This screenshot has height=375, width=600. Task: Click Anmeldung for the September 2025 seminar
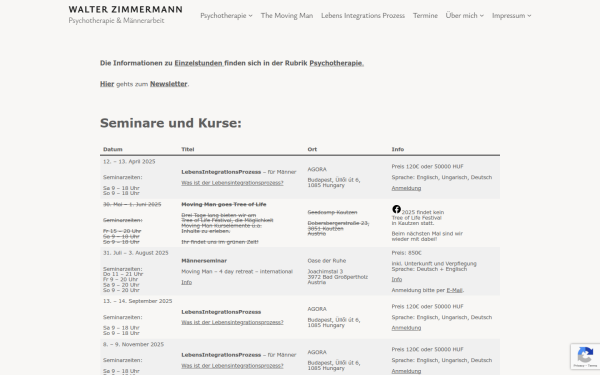(x=406, y=328)
